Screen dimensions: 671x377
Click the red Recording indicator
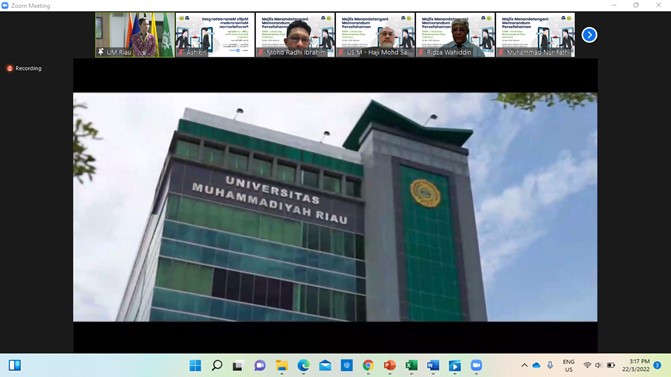(24, 68)
